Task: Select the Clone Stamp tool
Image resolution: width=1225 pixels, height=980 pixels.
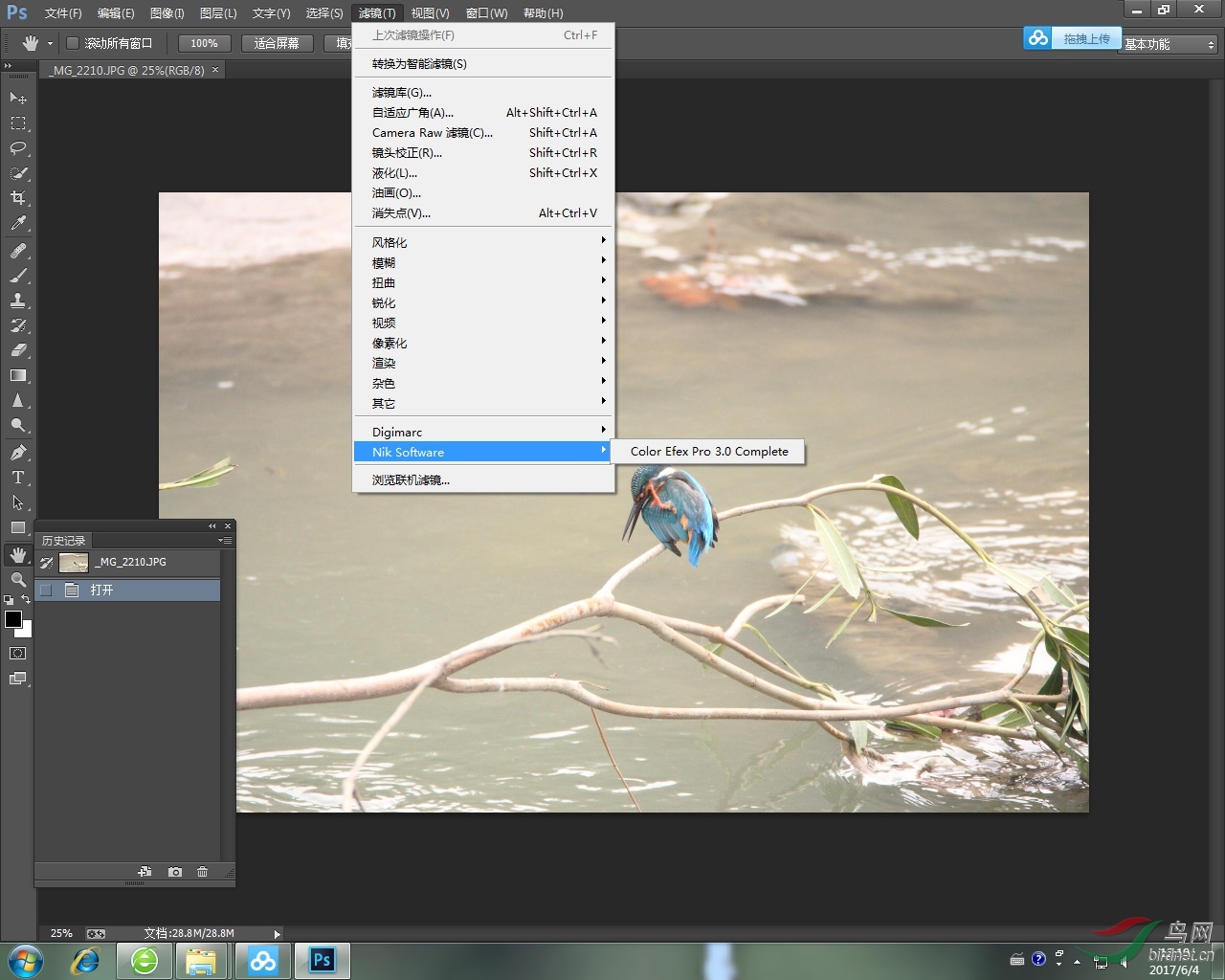Action: pyautogui.click(x=18, y=301)
